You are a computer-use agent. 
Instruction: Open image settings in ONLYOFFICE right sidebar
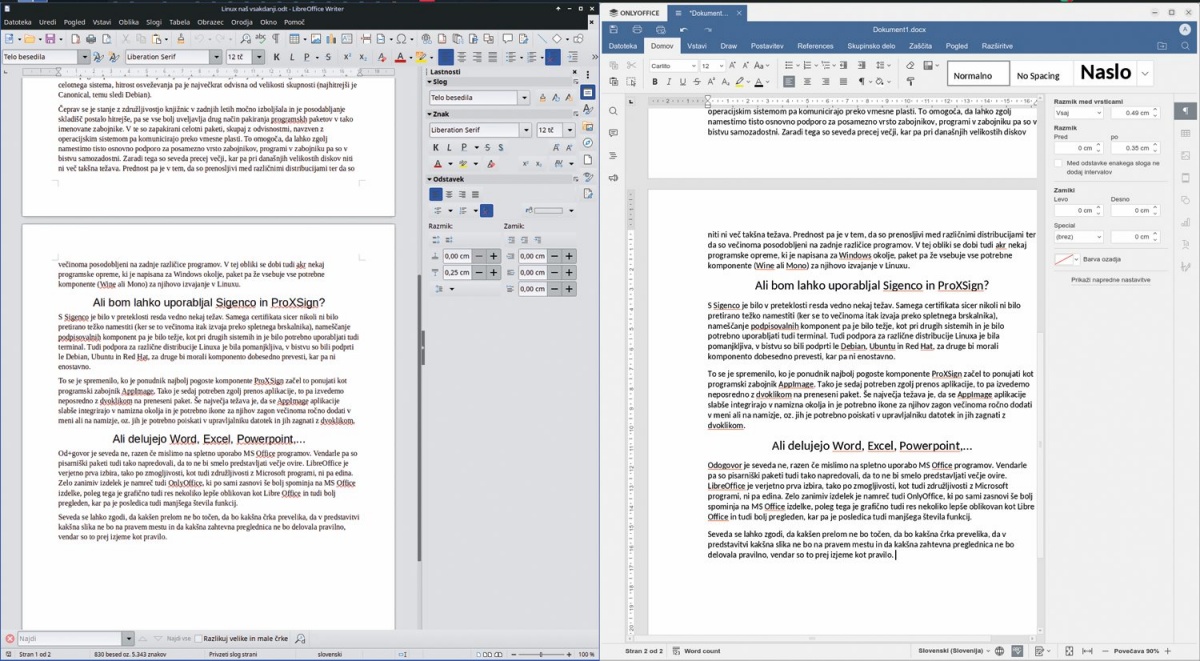coord(1186,155)
